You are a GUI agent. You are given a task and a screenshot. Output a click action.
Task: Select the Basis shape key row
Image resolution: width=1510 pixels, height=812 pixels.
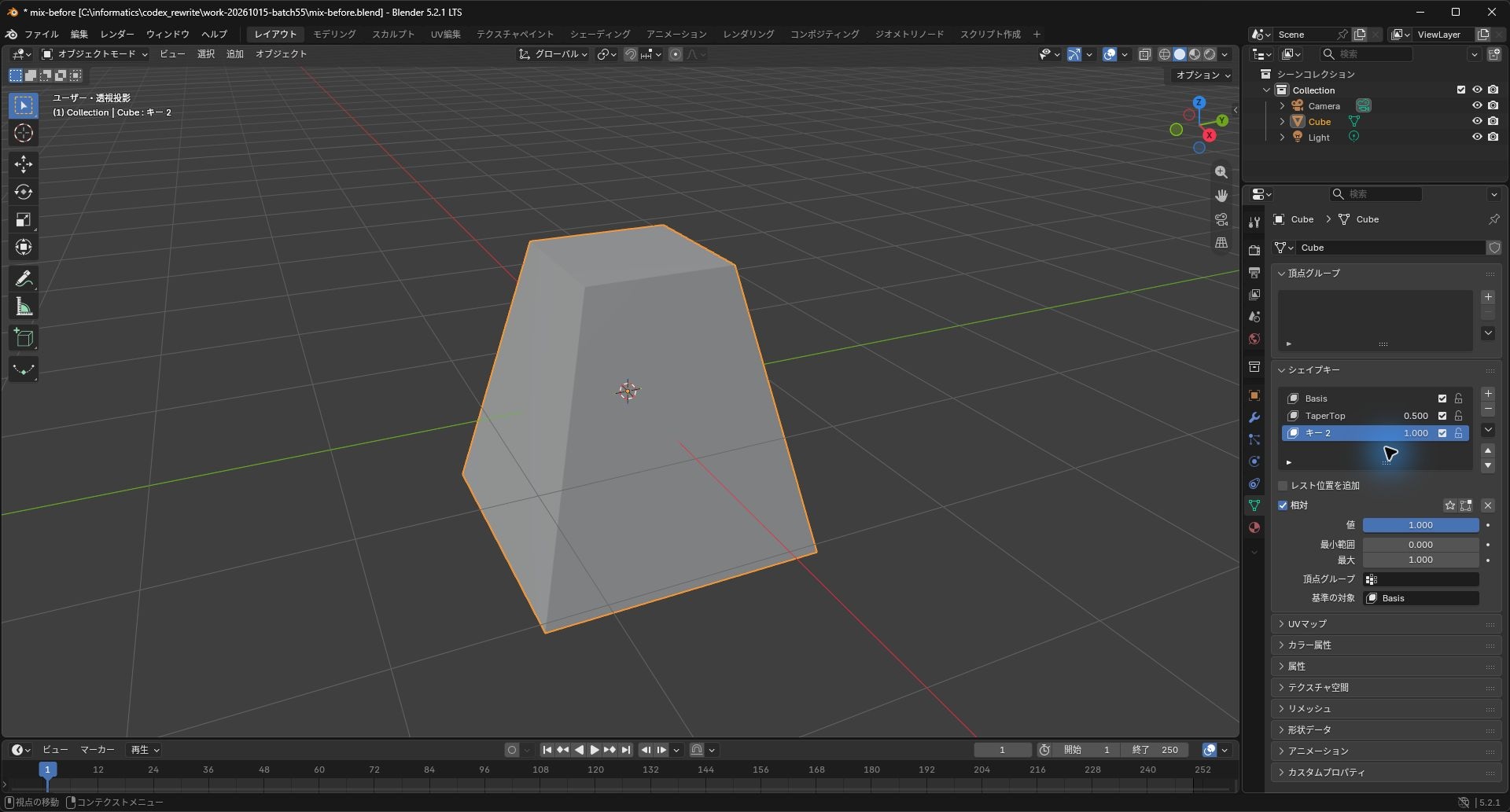click(1375, 399)
